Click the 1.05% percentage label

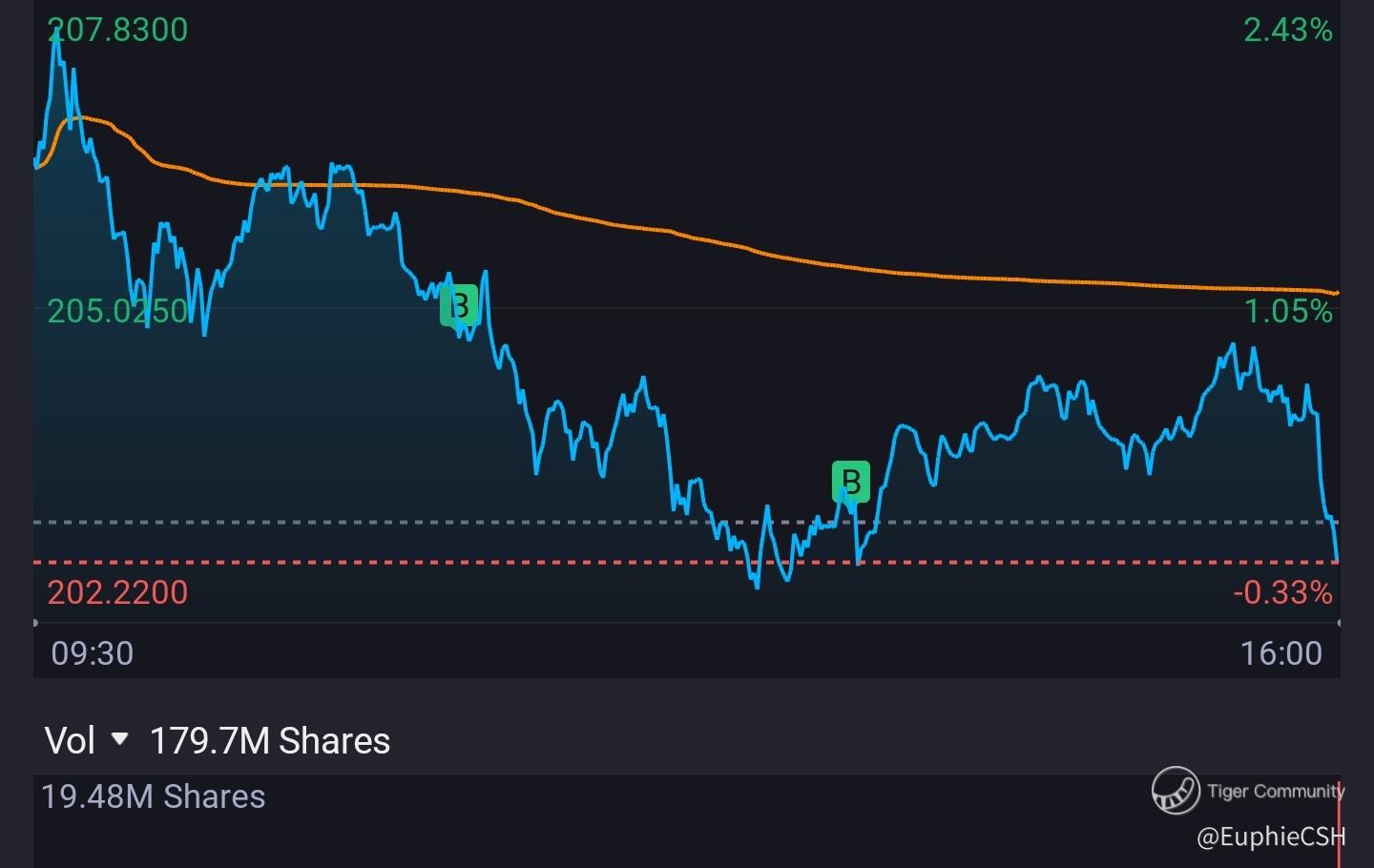pos(1288,311)
